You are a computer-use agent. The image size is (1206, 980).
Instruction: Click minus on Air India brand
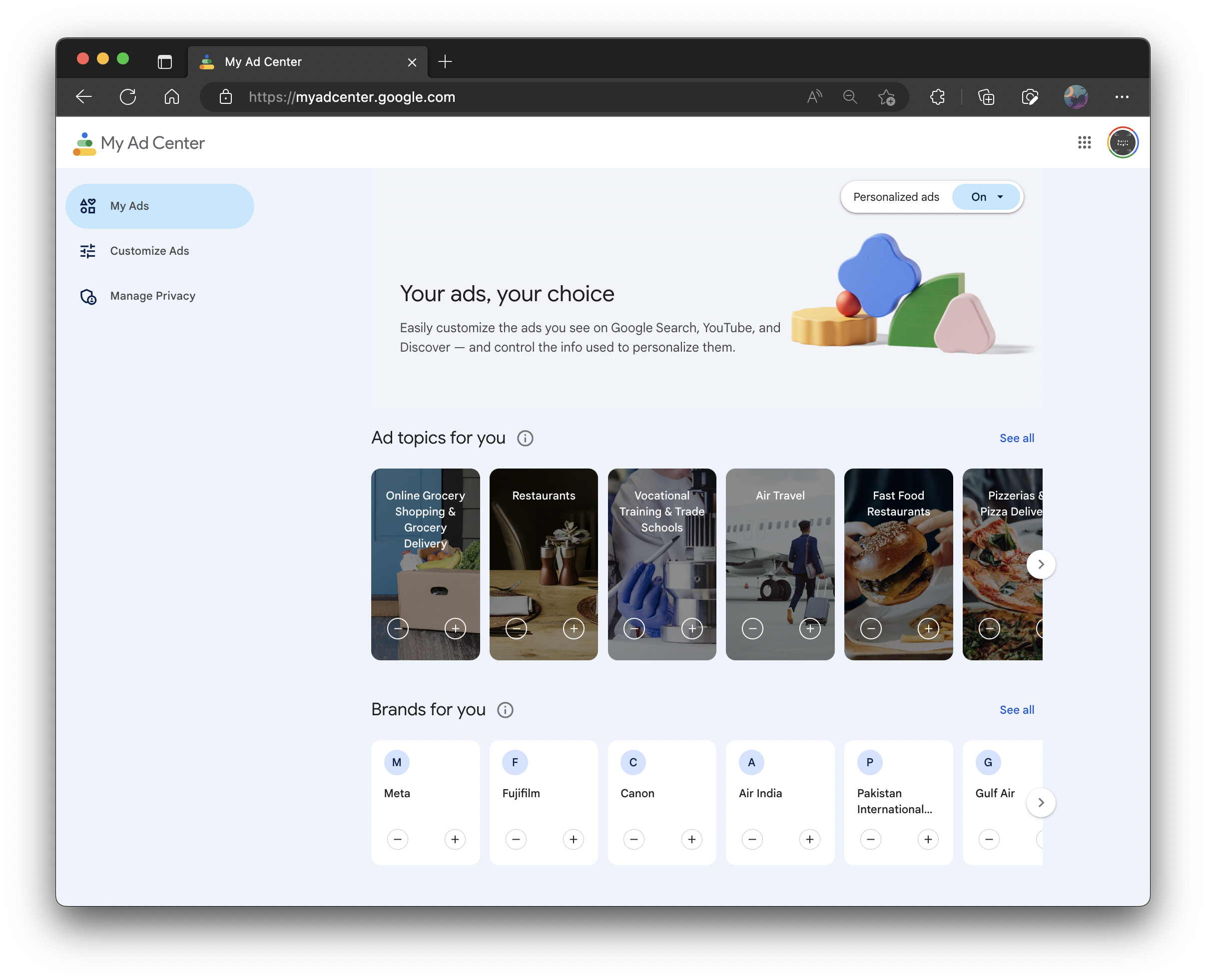(x=752, y=840)
